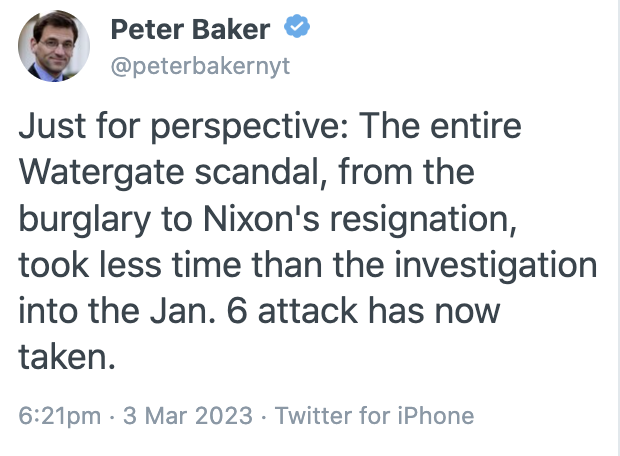
Task: Click the word taken ending the tweet
Action: [67, 357]
